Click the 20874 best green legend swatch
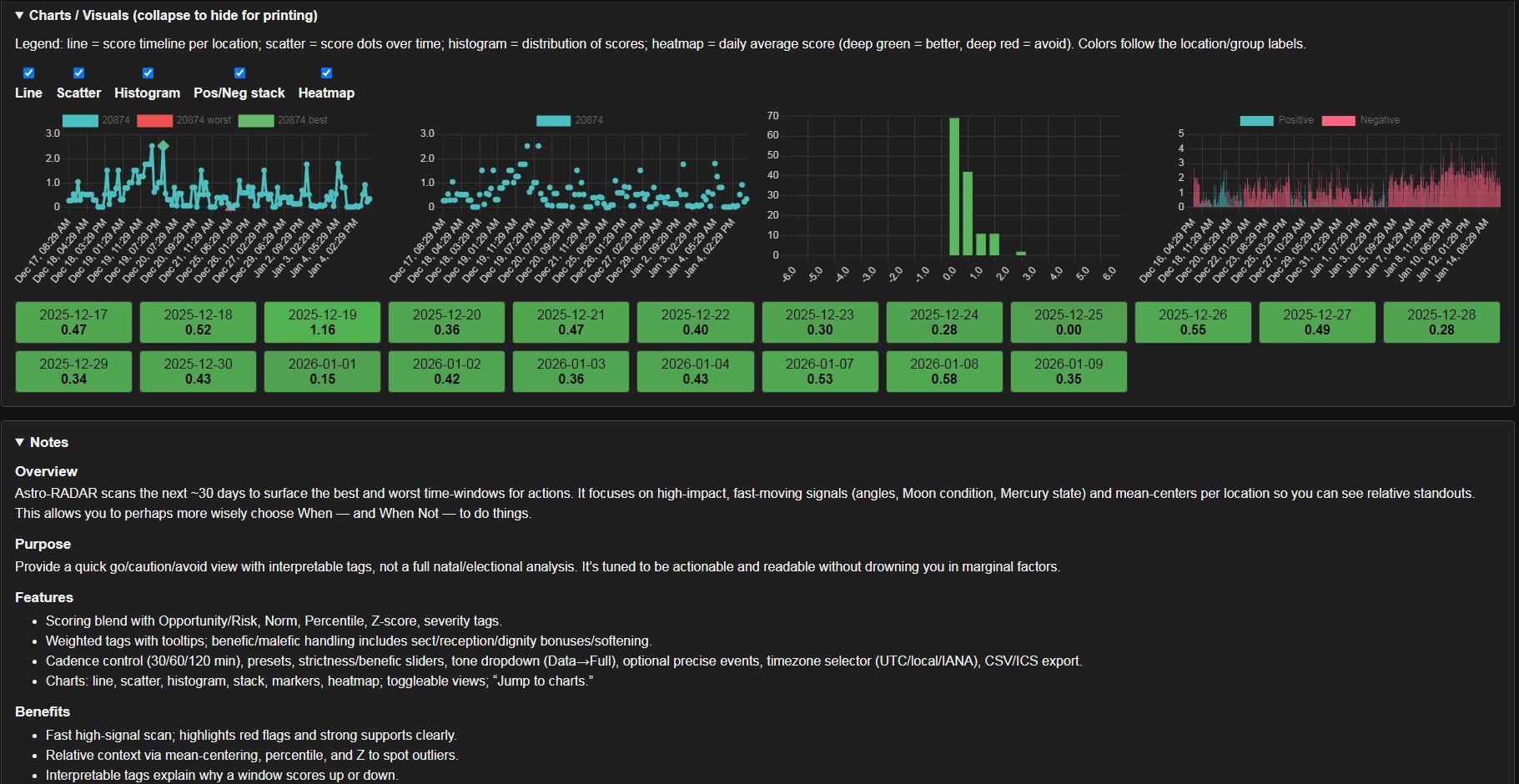Viewport: 1519px width, 784px height. [255, 120]
